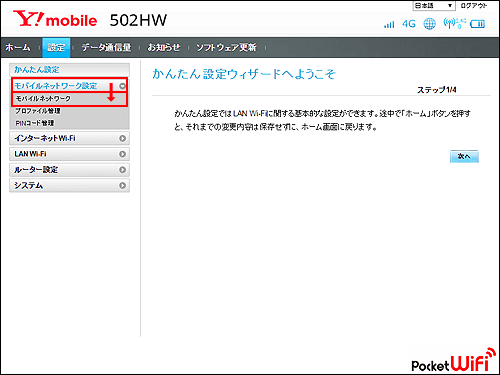
Task: Click the ログアウト logout link
Action: pyautogui.click(x=474, y=6)
